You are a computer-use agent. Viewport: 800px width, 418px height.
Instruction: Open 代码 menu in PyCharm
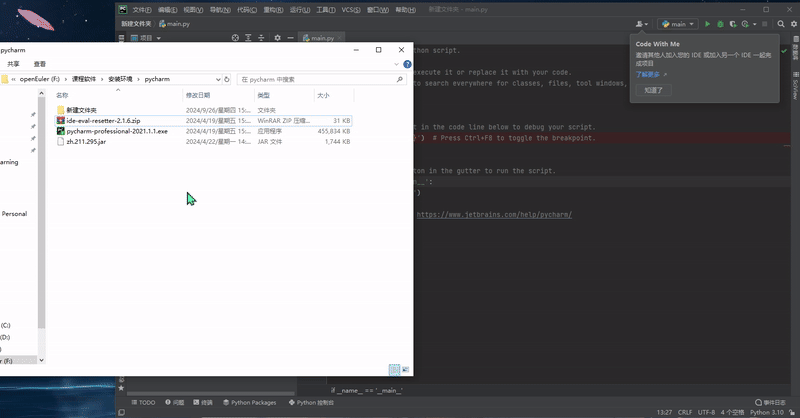click(x=247, y=10)
